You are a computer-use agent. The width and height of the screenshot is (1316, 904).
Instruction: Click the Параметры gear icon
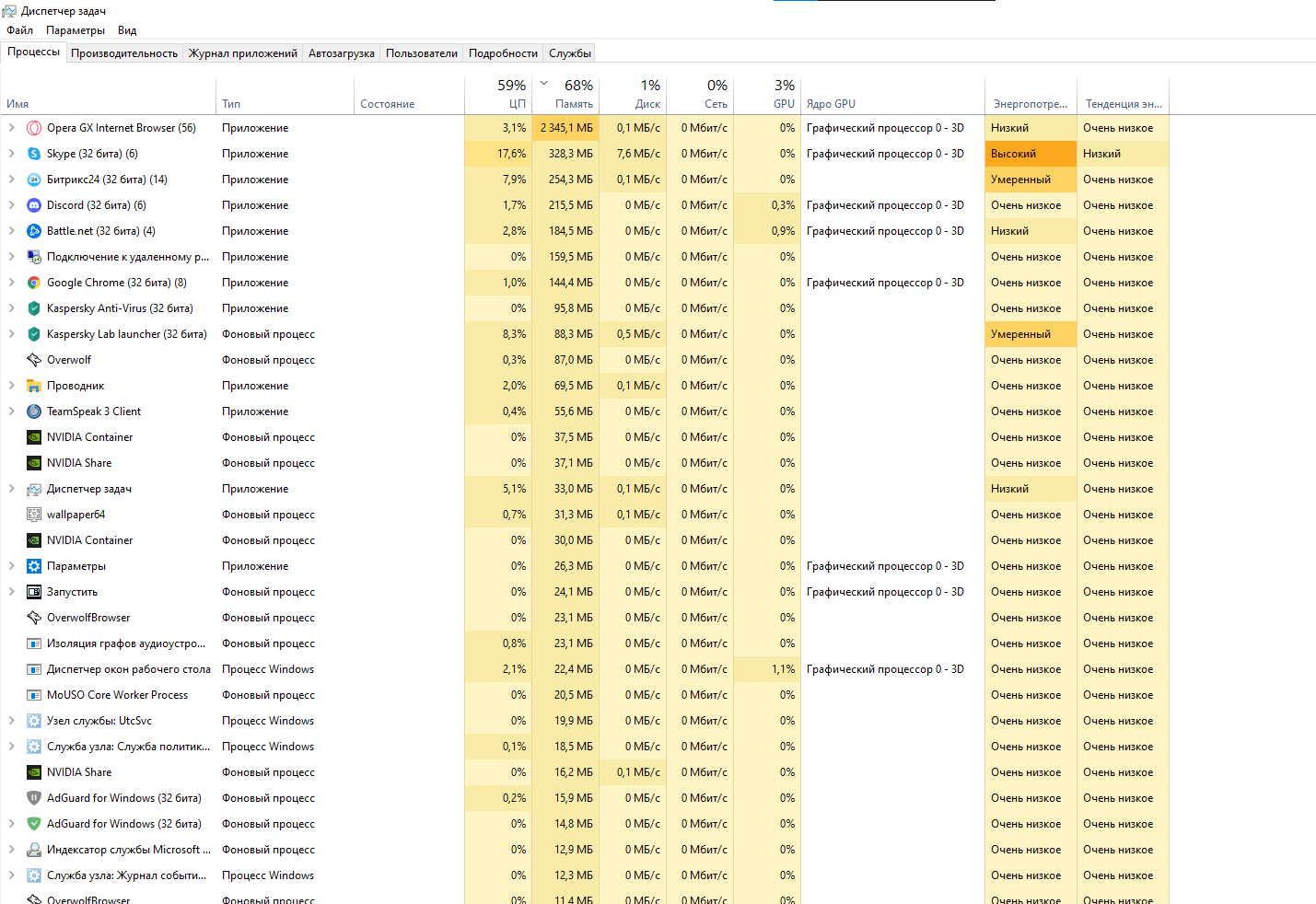[34, 566]
